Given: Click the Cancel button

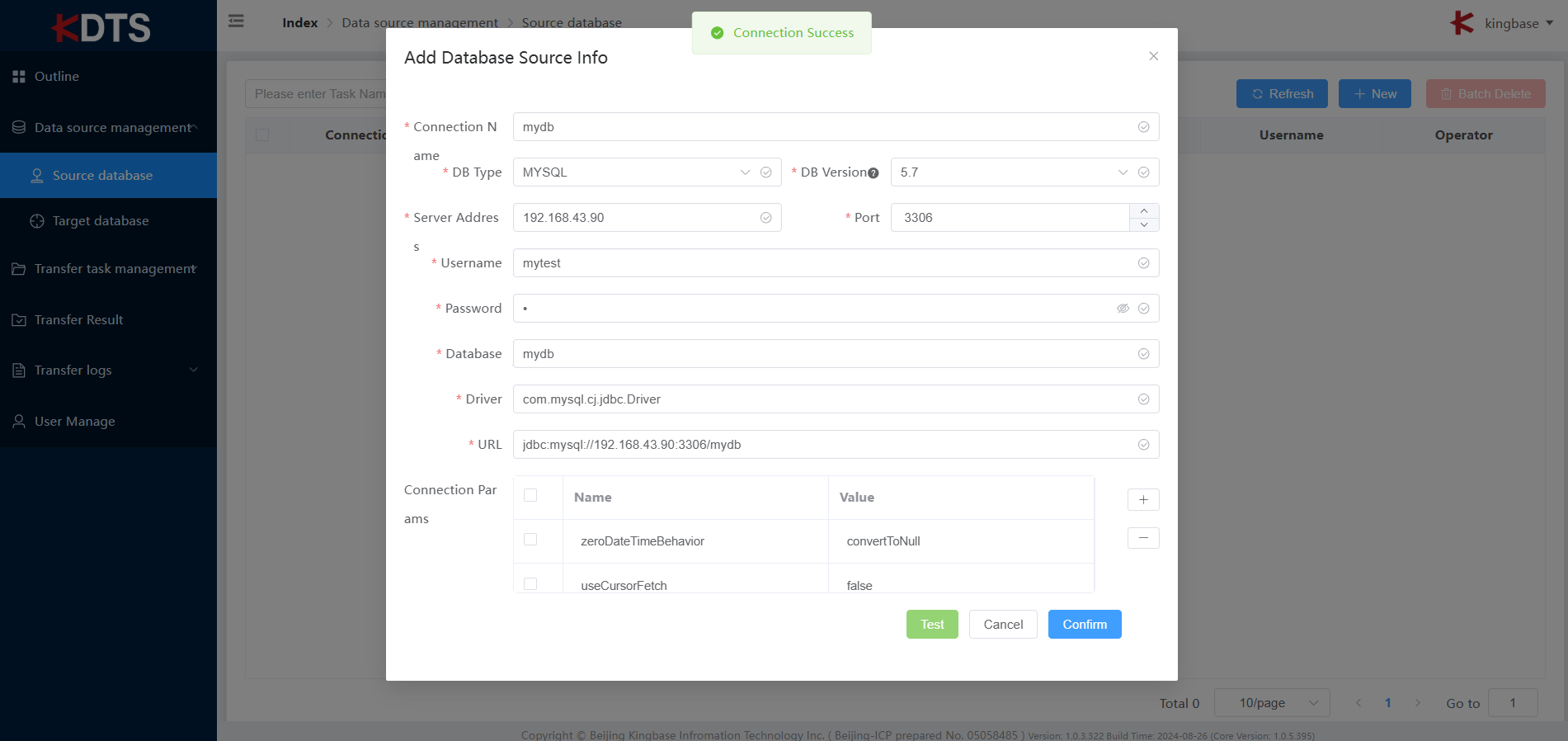Looking at the screenshot, I should click(1003, 625).
